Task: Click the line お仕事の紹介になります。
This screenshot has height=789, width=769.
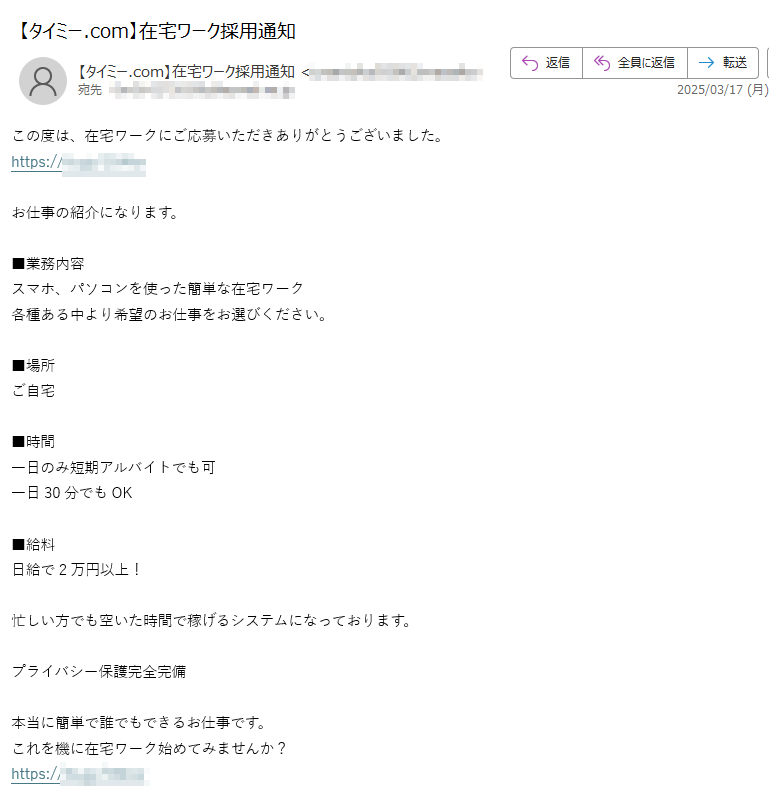Action: pos(96,212)
